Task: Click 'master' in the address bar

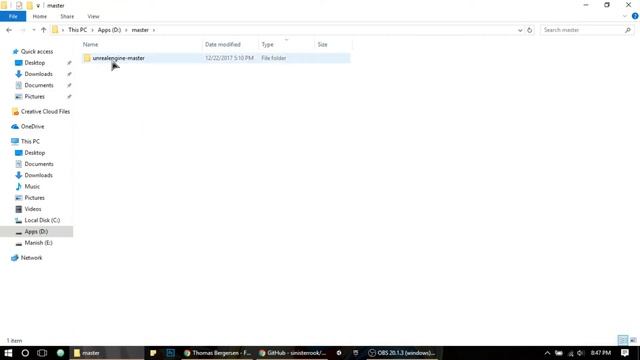Action: pyautogui.click(x=140, y=30)
